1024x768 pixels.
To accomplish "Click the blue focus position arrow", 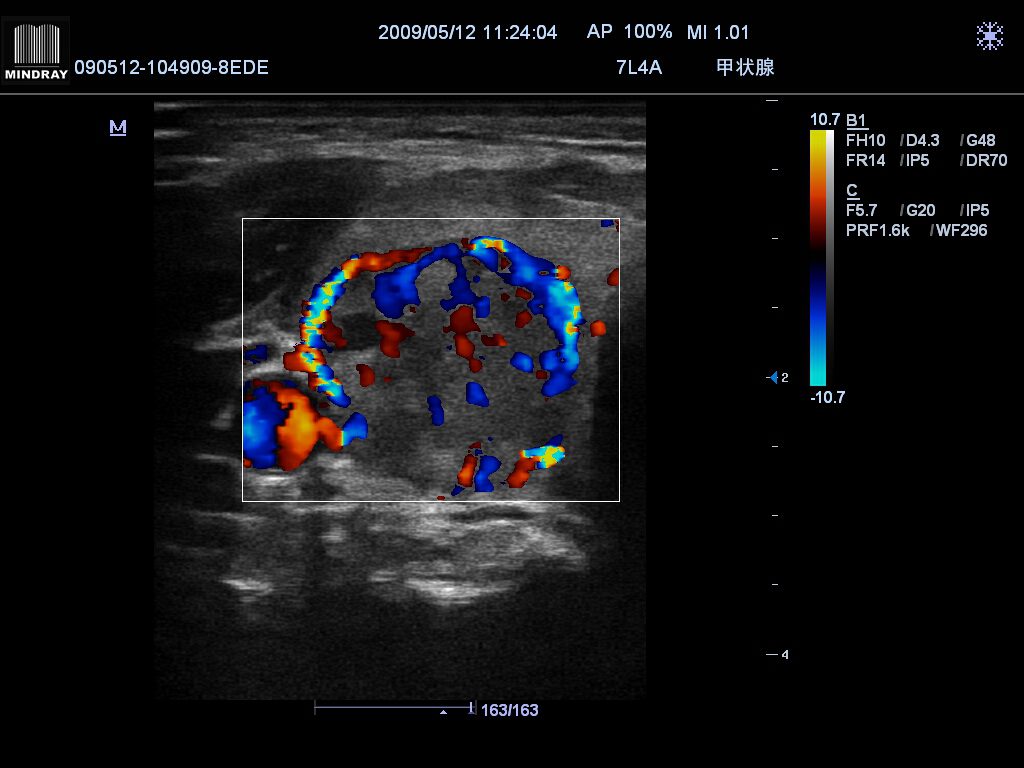I will [x=772, y=377].
